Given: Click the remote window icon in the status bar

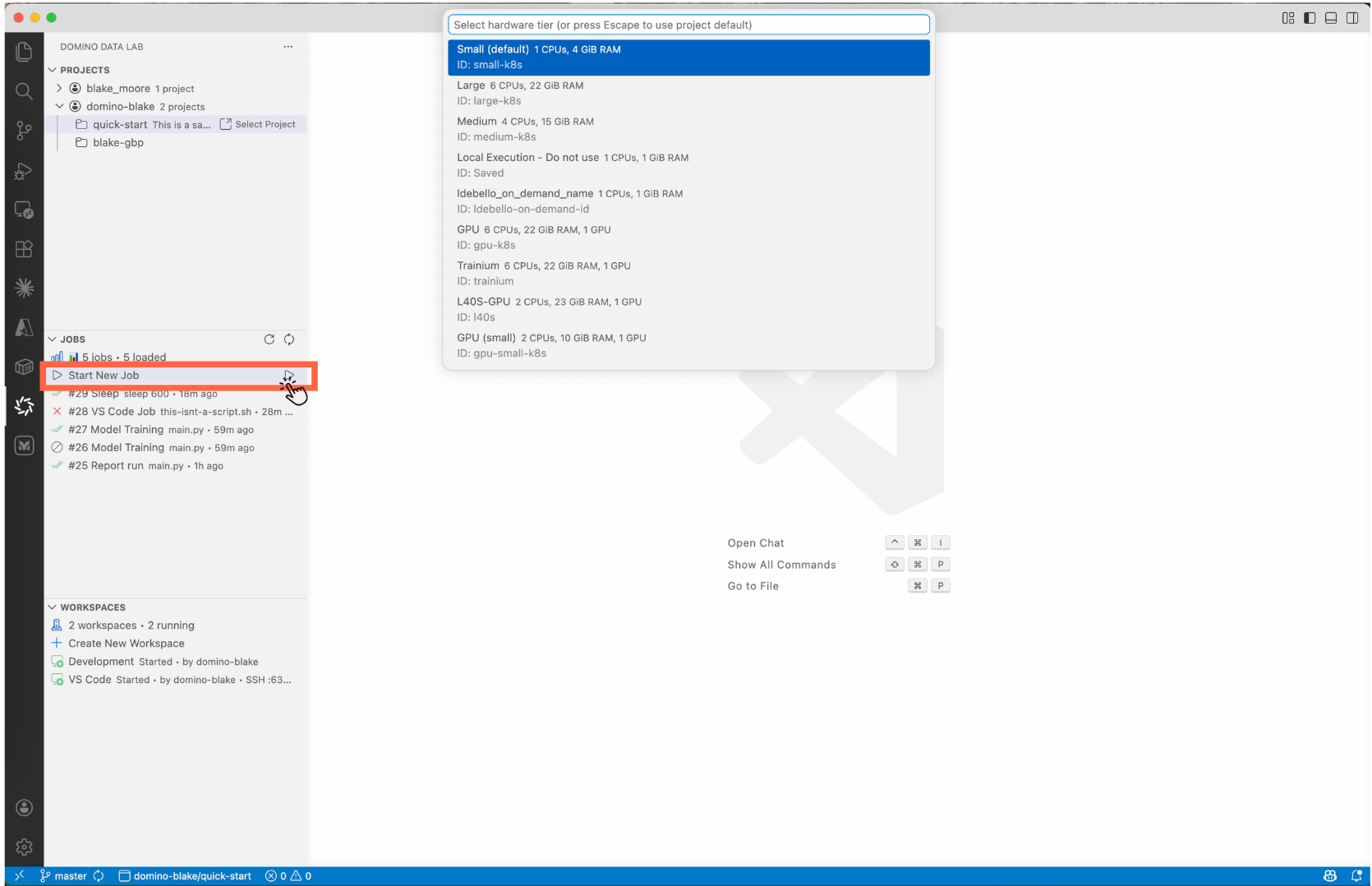Looking at the screenshot, I should [x=19, y=876].
